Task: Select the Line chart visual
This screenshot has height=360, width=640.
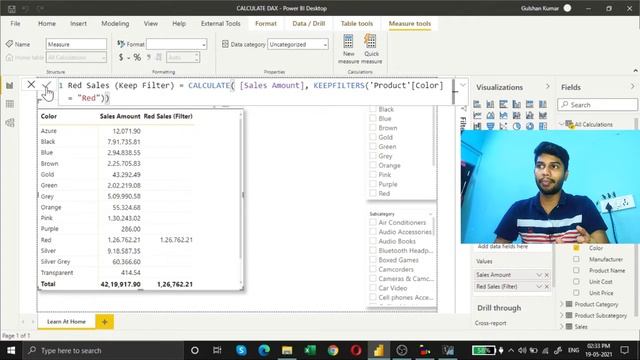Action: pos(477,116)
